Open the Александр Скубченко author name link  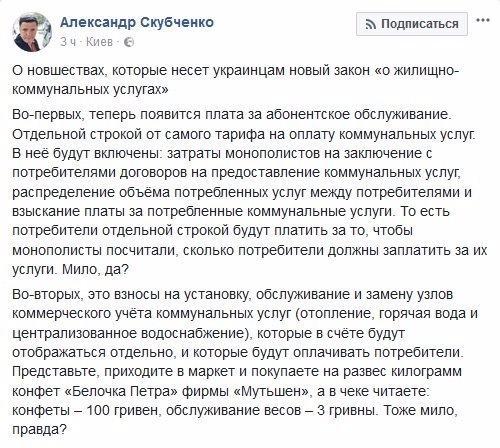tap(137, 22)
